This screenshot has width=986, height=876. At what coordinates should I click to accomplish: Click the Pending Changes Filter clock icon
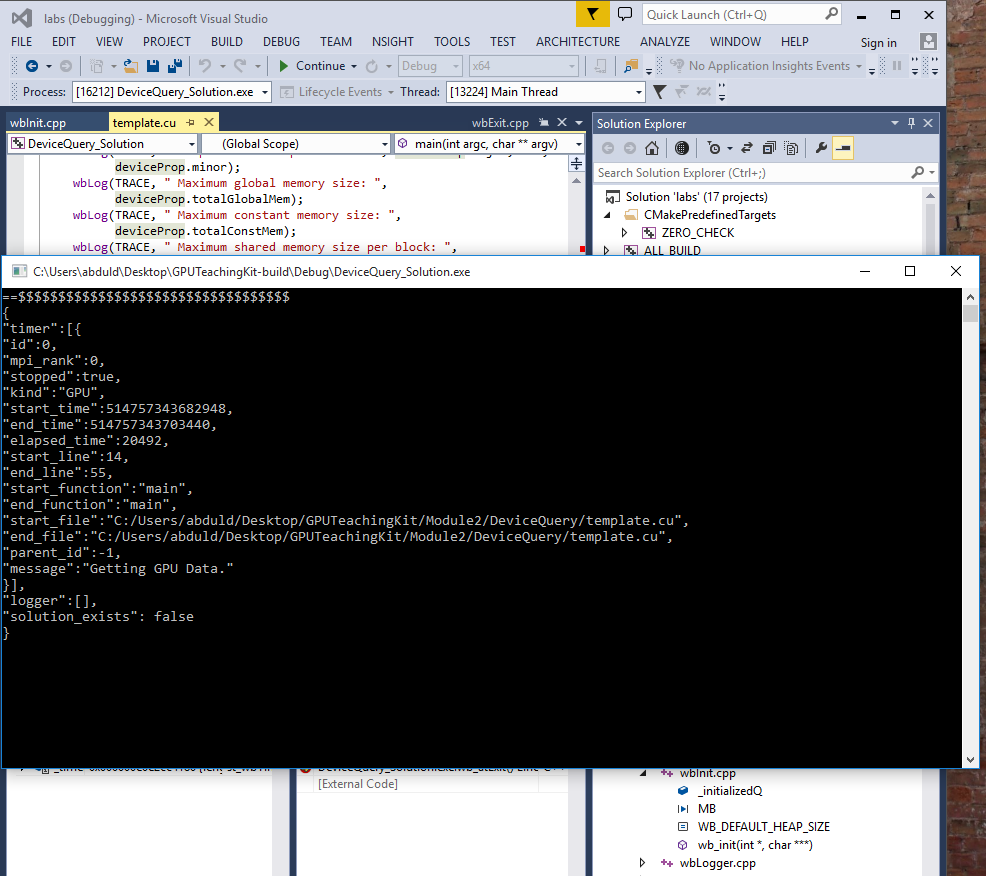[714, 148]
